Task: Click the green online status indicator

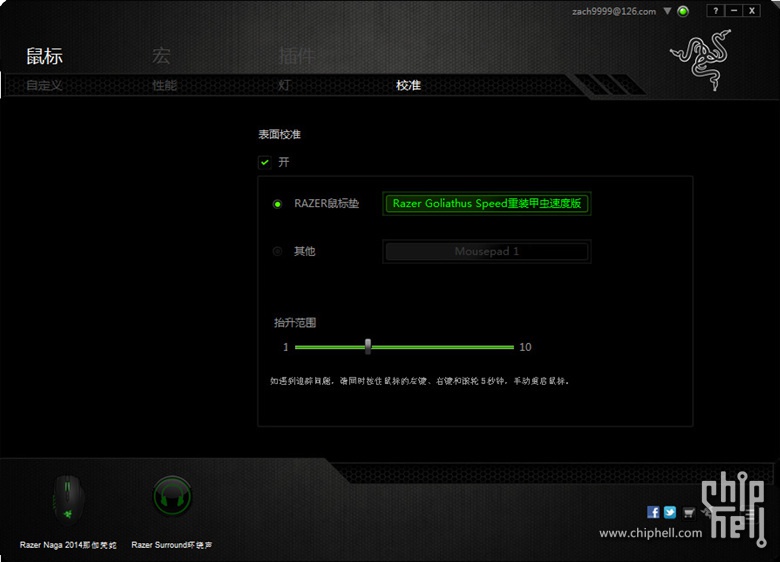Action: pos(683,11)
